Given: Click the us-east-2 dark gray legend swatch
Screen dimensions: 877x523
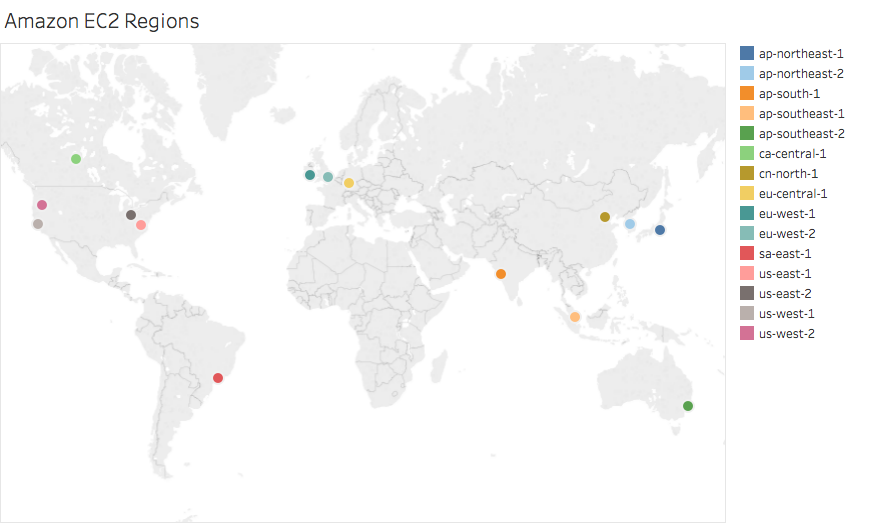Looking at the screenshot, I should pos(747,293).
